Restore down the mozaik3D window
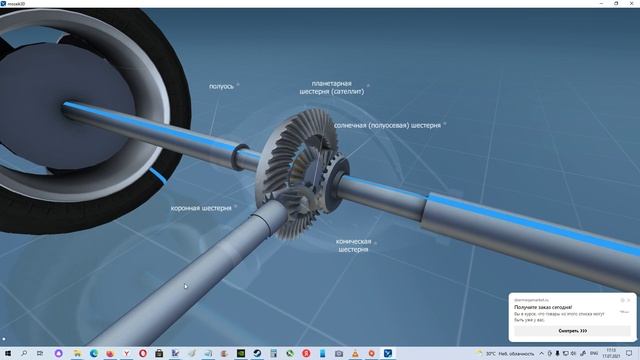 click(x=616, y=3)
